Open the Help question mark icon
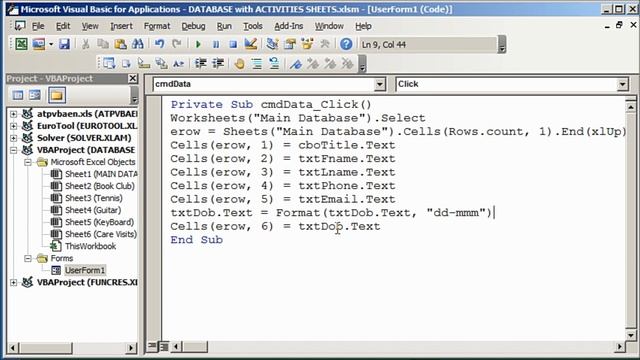This screenshot has width=640, height=360. [346, 44]
